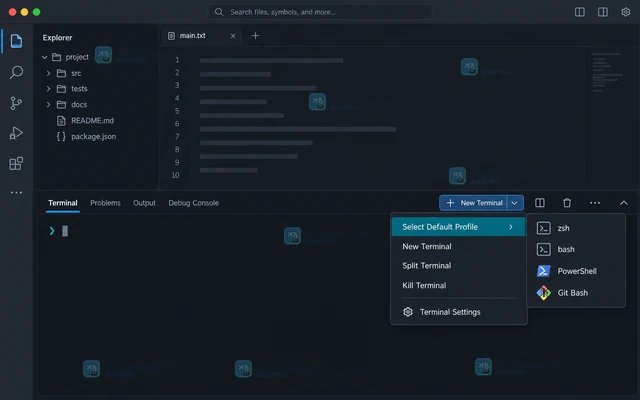The image size is (640, 400).
Task: Open README.md file
Action: coord(92,120)
